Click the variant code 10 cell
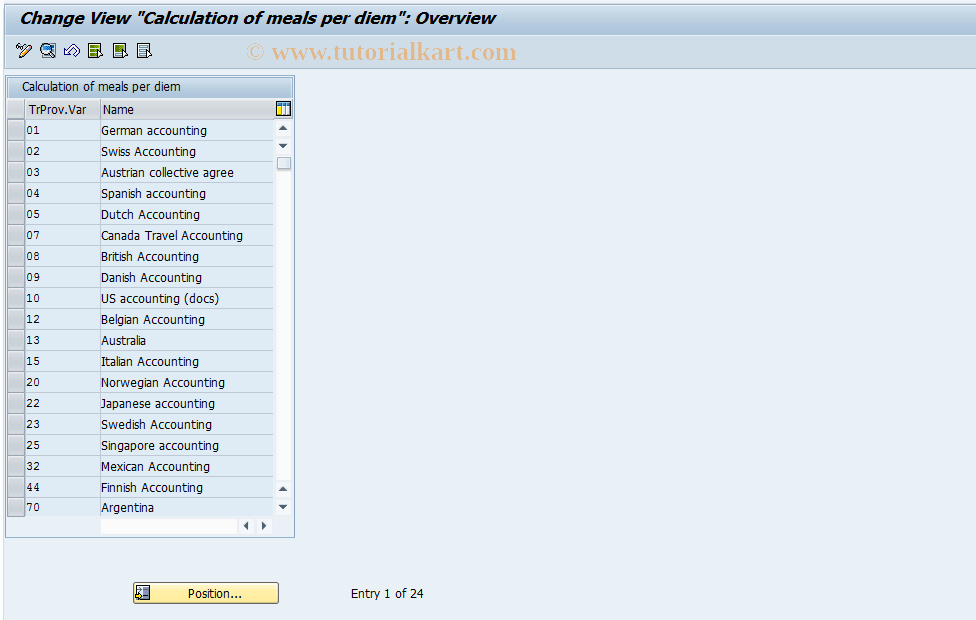This screenshot has height=620, width=976. 63,298
